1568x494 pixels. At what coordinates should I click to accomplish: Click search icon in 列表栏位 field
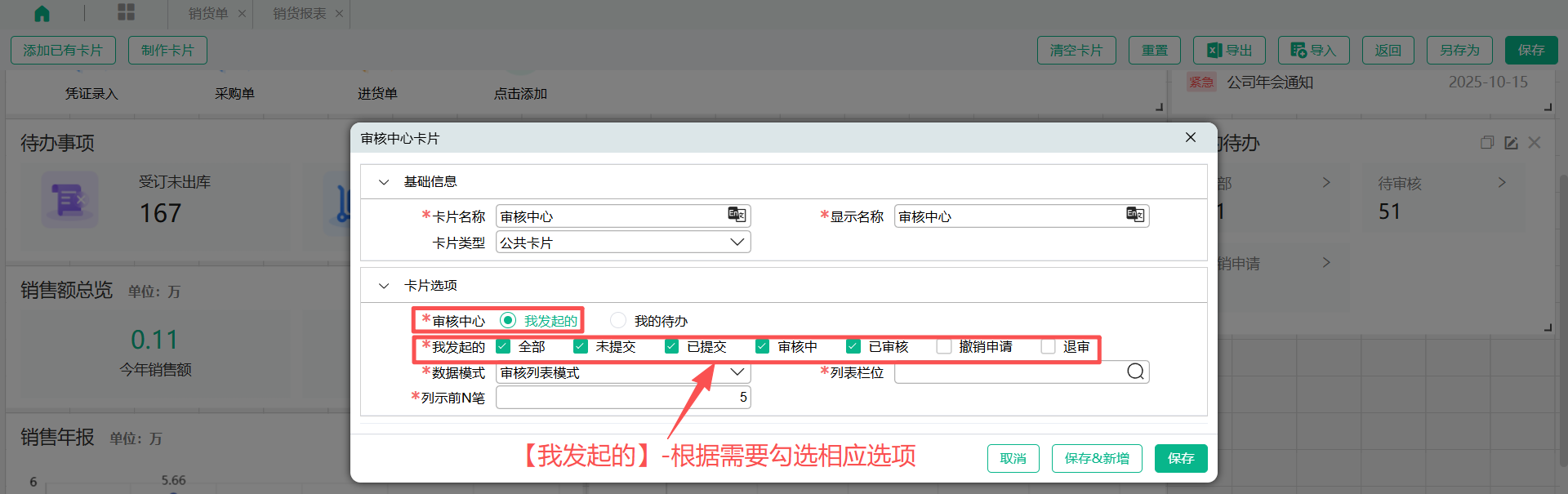[1135, 372]
